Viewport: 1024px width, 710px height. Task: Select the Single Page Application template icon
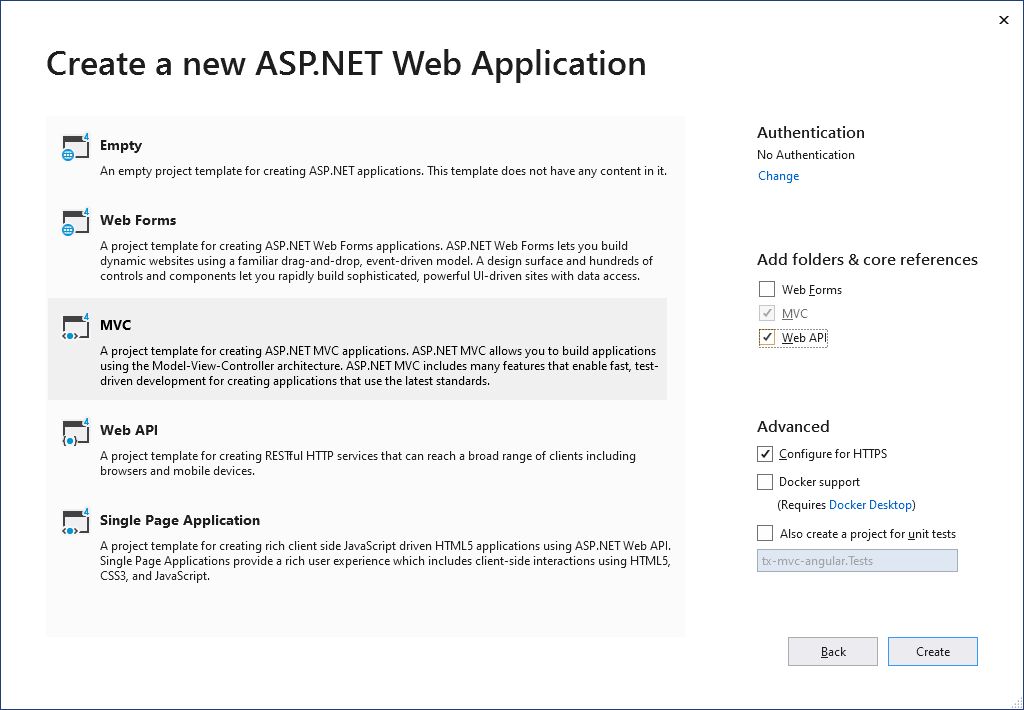tap(75, 522)
